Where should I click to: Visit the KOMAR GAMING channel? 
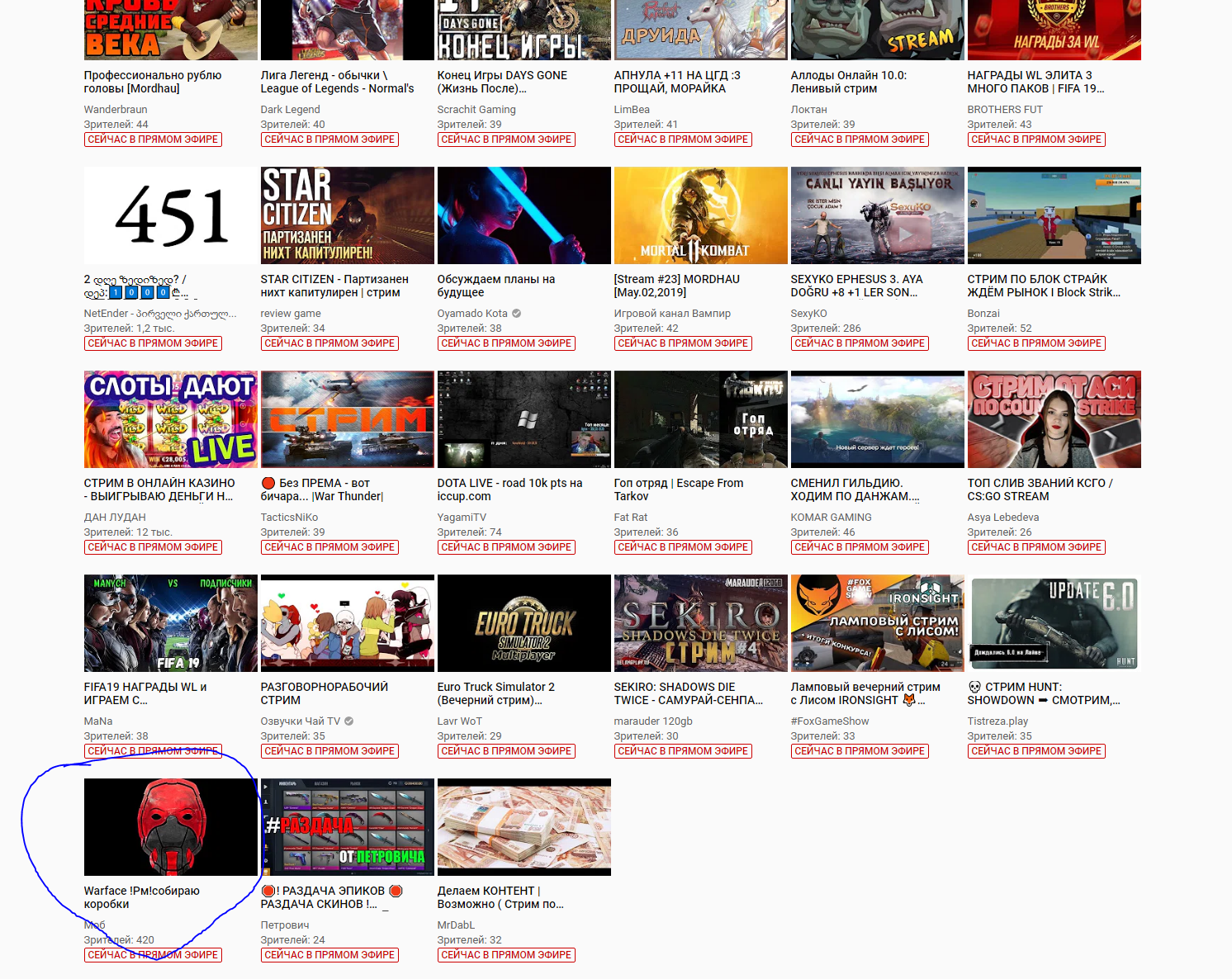[x=831, y=518]
